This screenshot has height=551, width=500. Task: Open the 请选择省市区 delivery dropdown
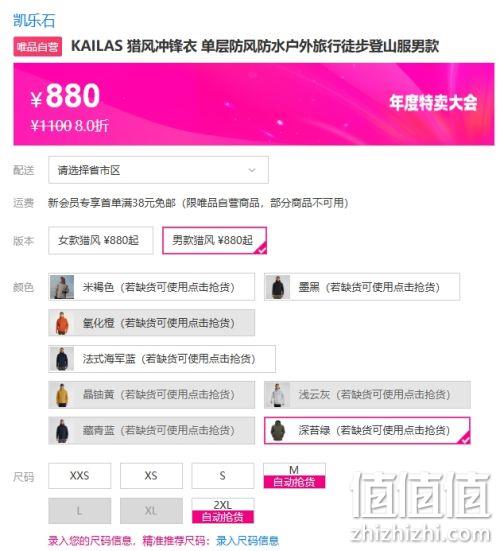coord(158,170)
